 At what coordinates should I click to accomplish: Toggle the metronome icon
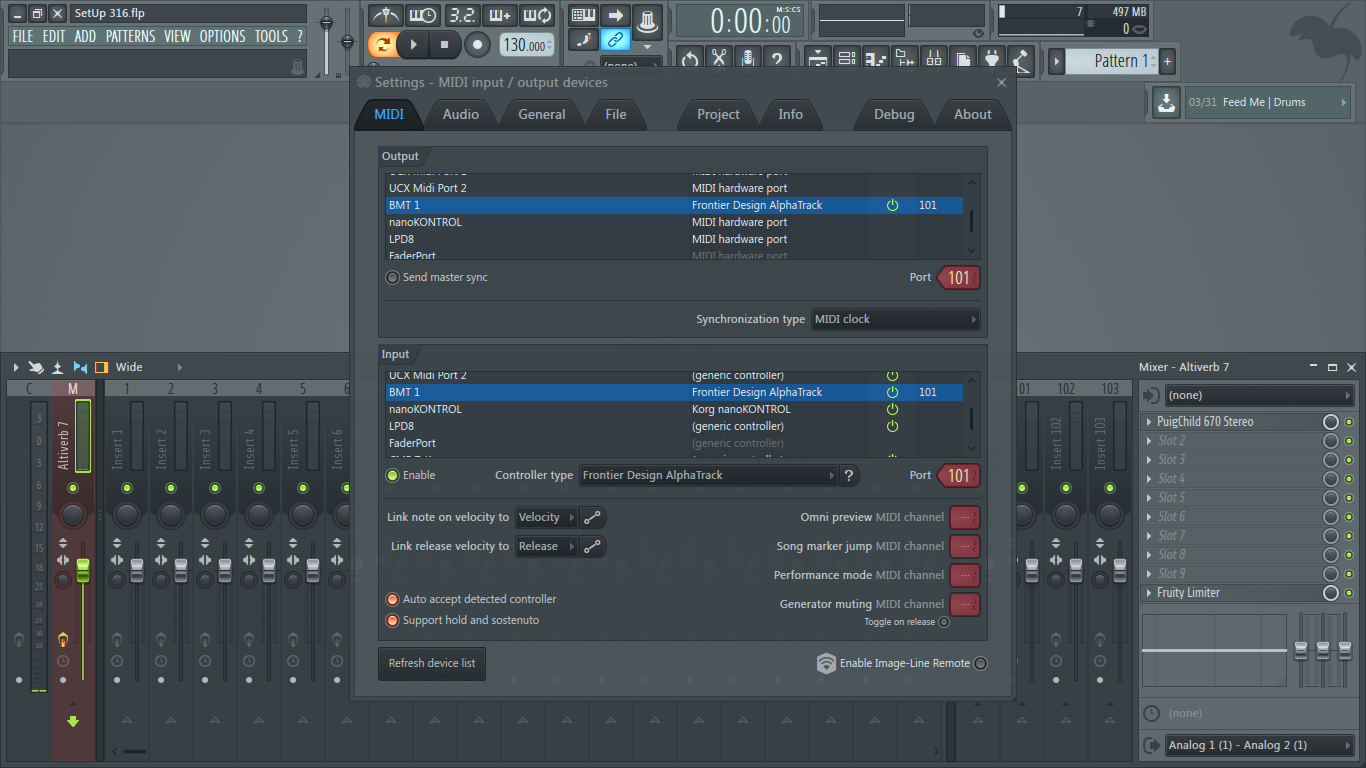pos(385,15)
